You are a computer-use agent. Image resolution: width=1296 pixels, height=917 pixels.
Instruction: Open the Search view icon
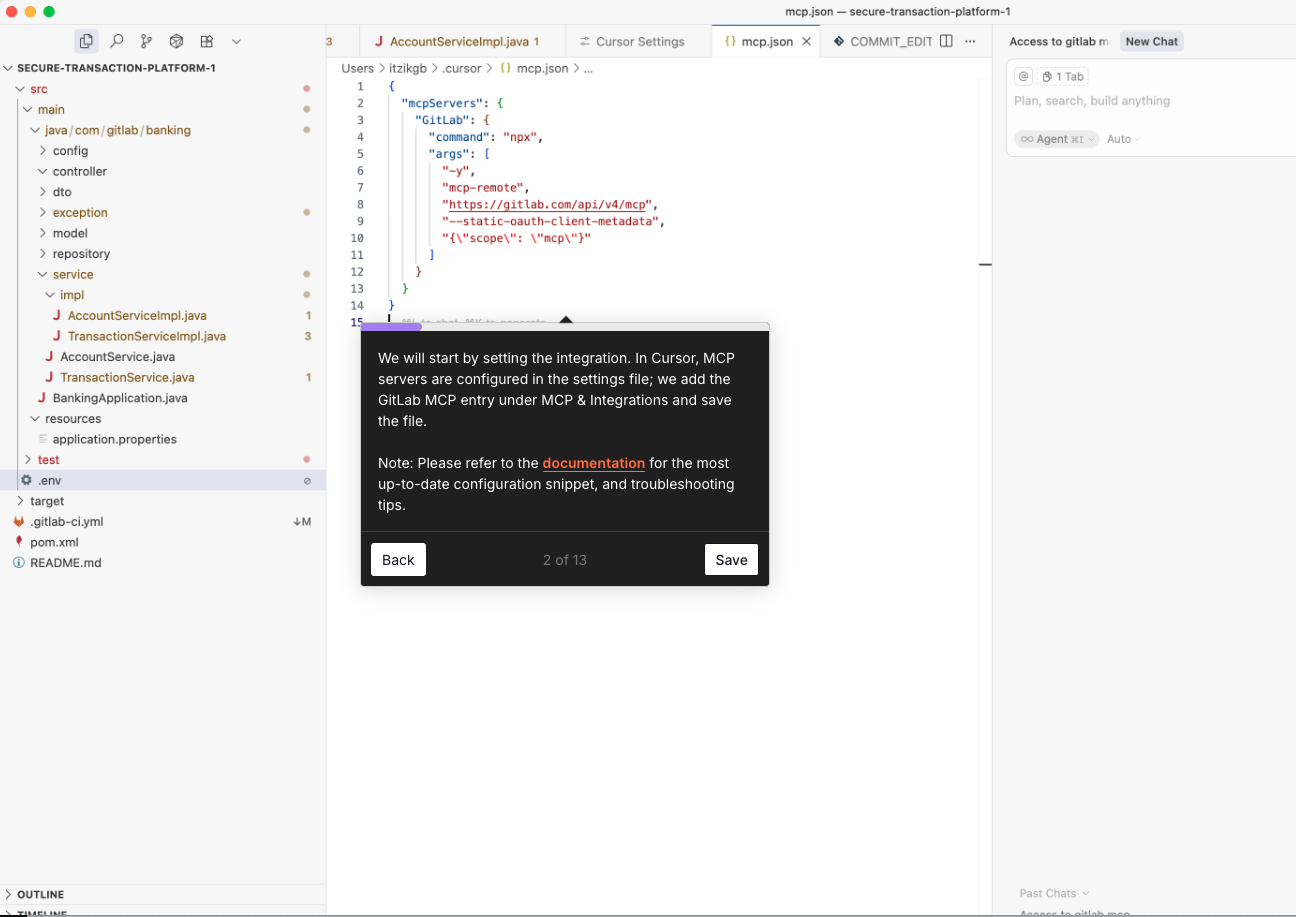pyautogui.click(x=117, y=41)
